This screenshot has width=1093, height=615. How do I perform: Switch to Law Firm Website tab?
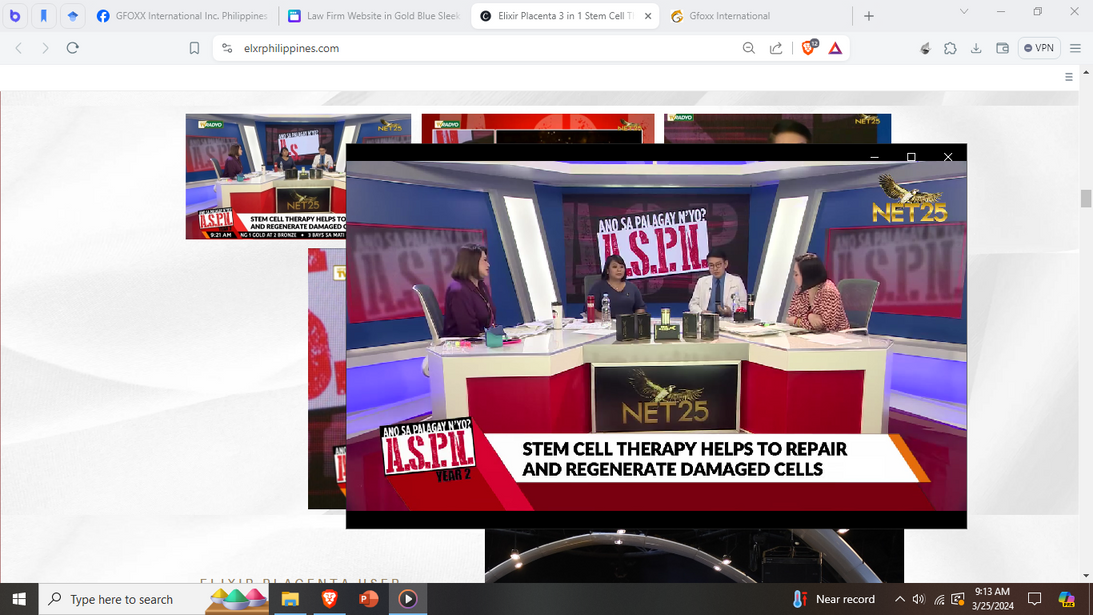tap(372, 16)
